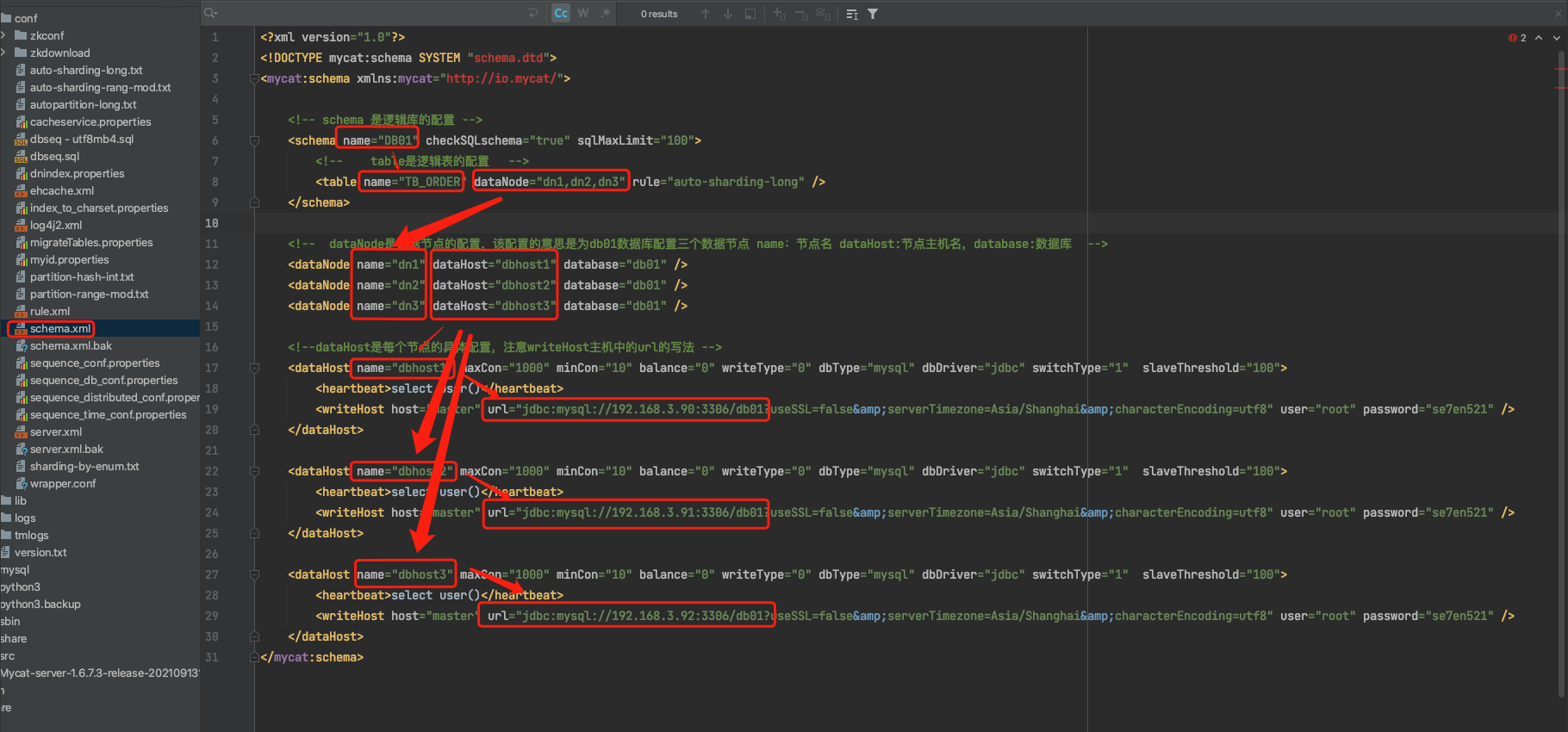The height and width of the screenshot is (732, 1568).
Task: Toggle Match Case (Cc) in find bar
Action: coord(561,14)
